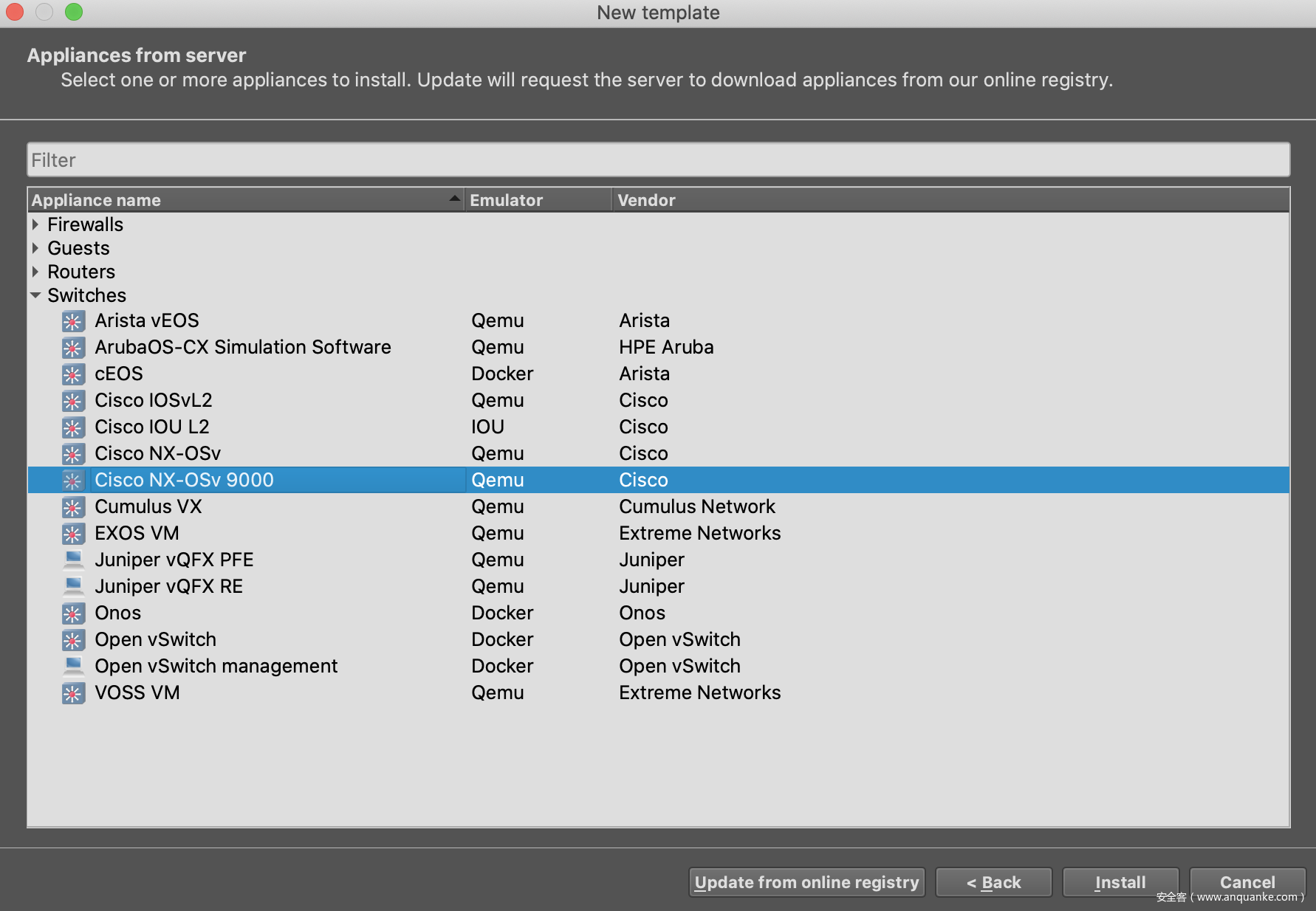
Task: Expand the Guests category
Action: [35, 248]
